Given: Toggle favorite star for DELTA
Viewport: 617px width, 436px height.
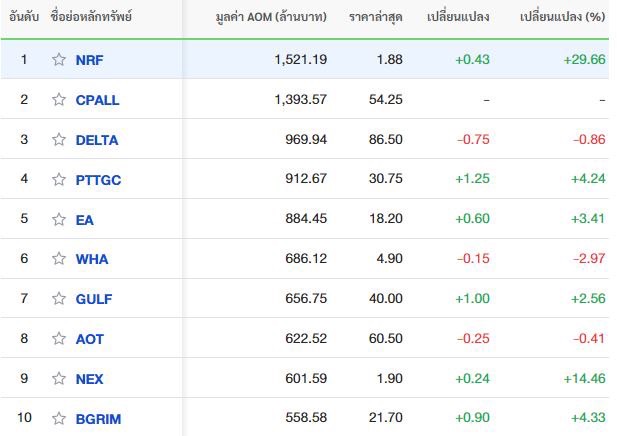Looking at the screenshot, I should [x=59, y=139].
